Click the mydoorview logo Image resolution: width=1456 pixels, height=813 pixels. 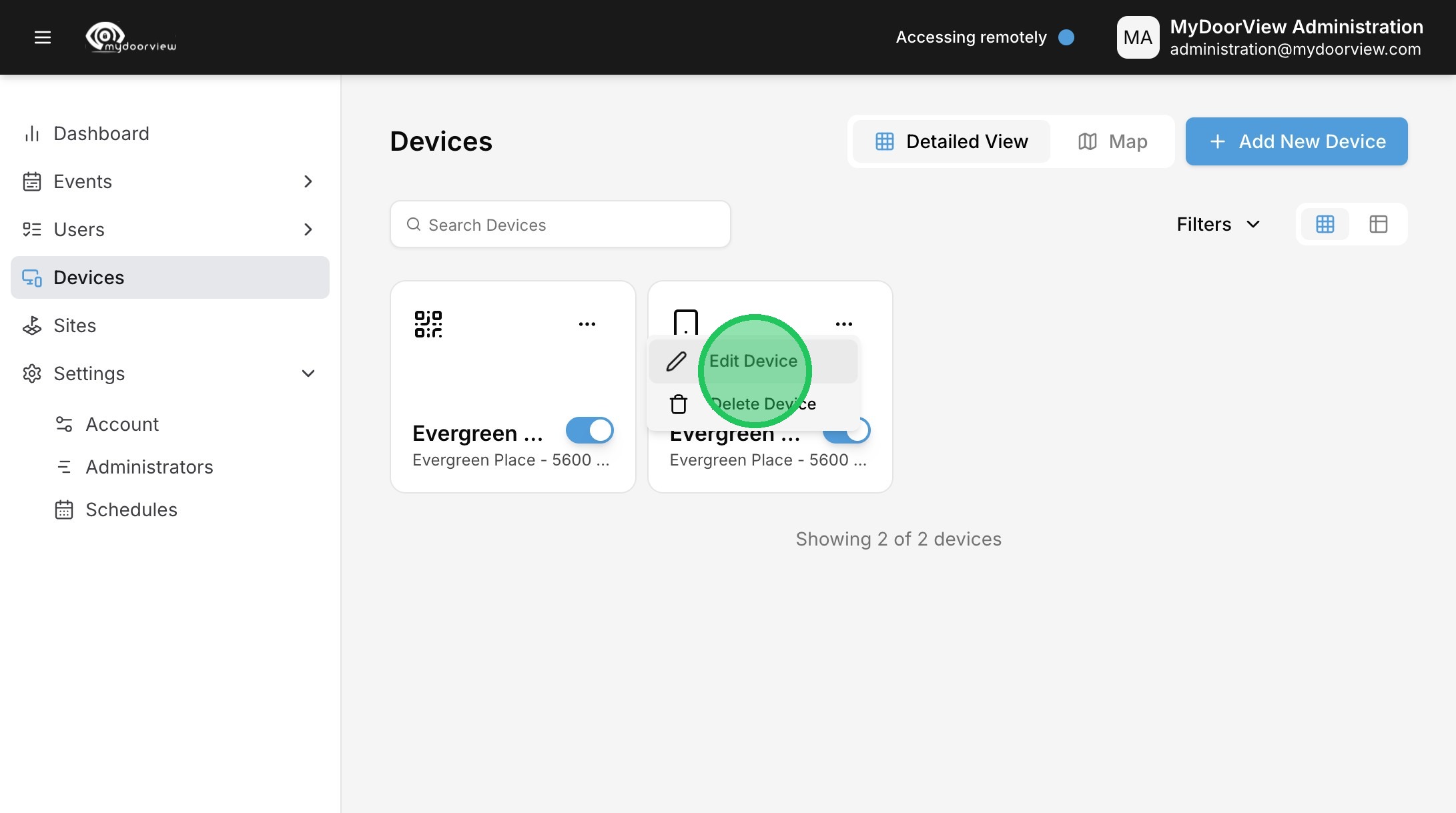131,37
